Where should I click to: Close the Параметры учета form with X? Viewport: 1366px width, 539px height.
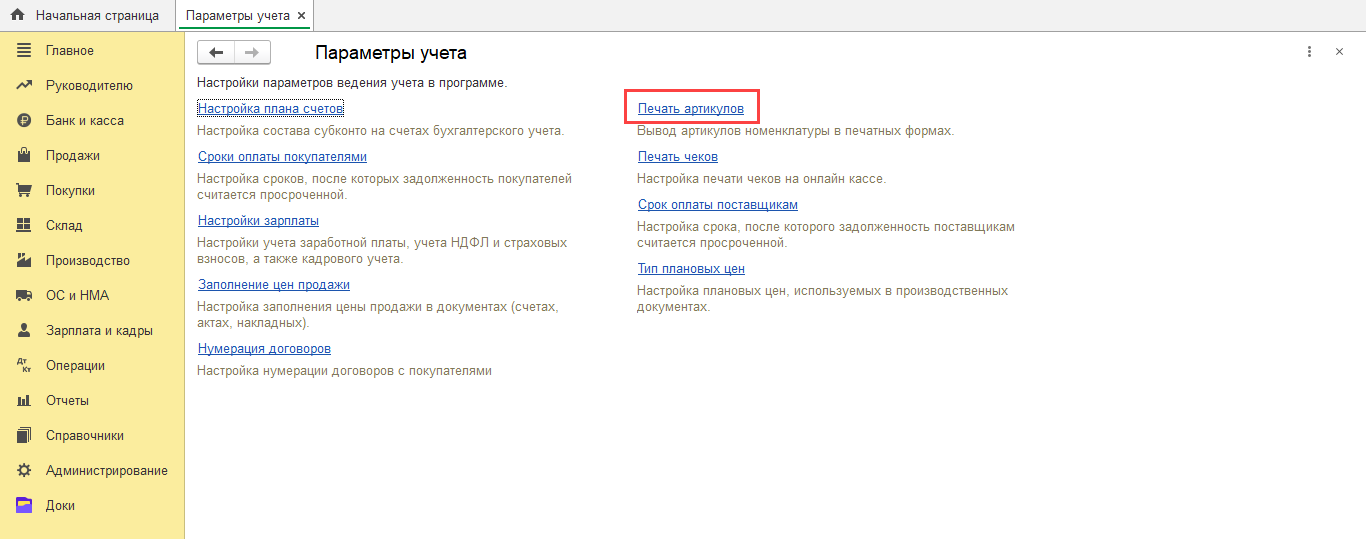pos(1339,52)
